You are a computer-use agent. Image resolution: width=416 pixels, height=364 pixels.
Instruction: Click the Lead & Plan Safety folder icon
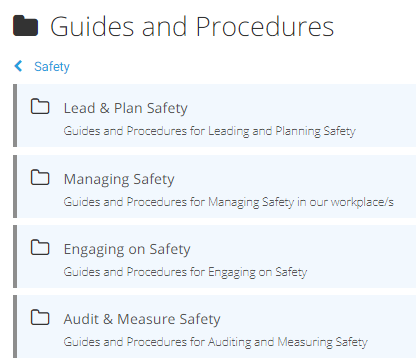(40, 107)
